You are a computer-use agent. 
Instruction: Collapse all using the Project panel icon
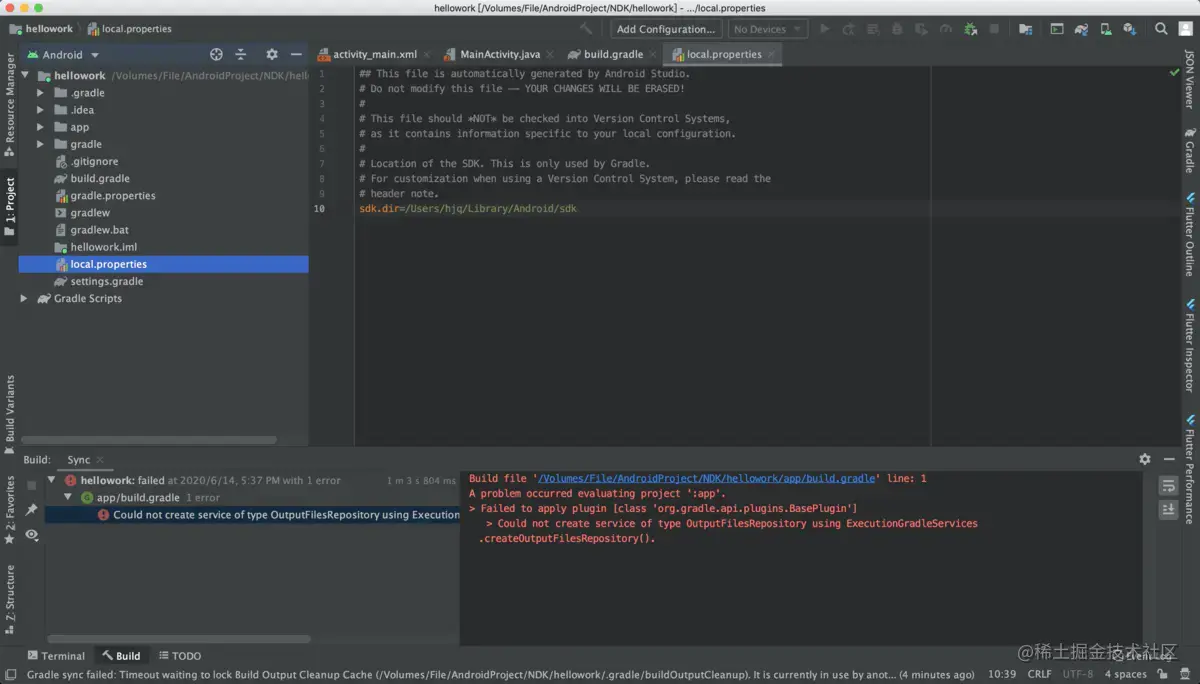point(241,55)
